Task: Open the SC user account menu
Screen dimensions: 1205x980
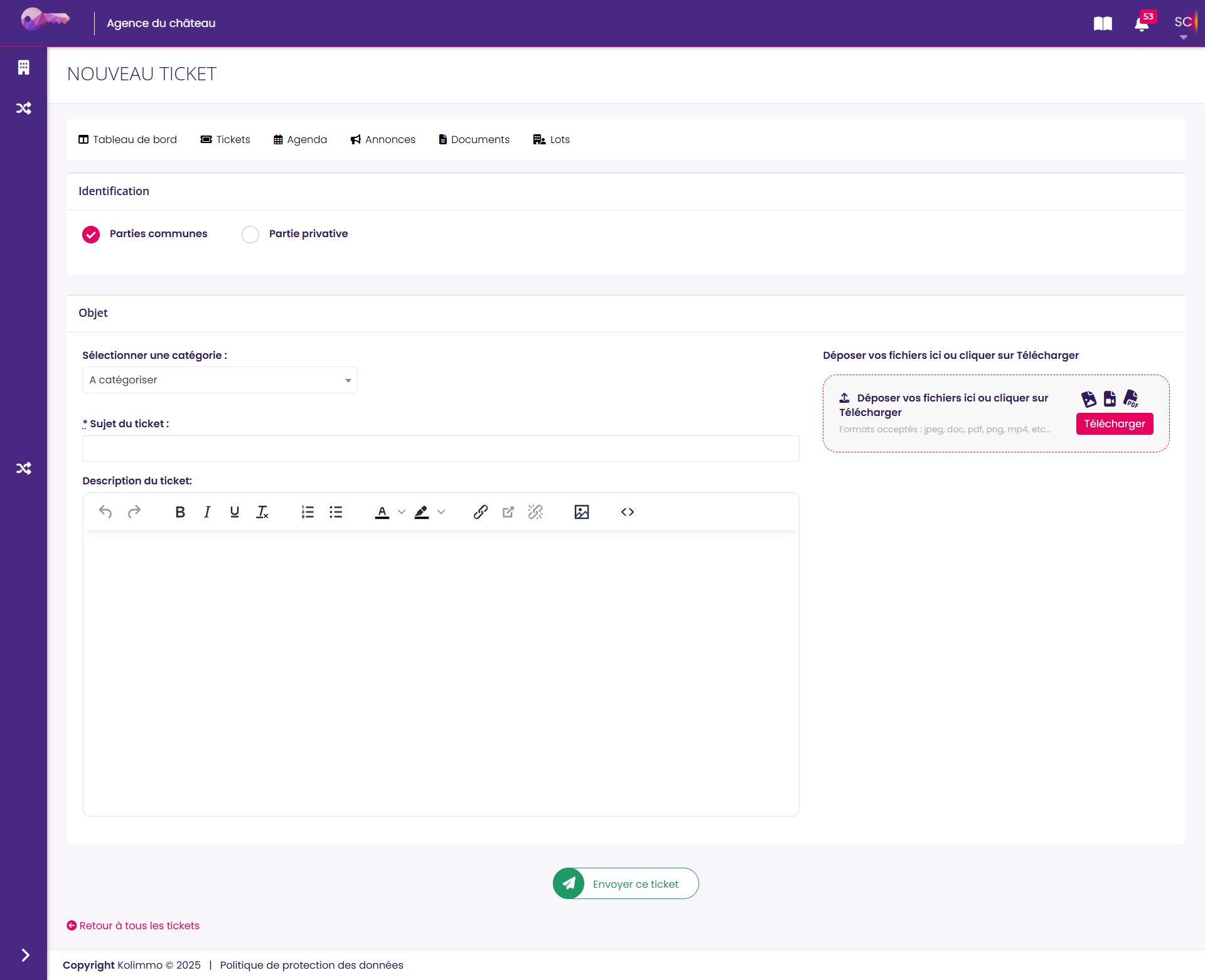Action: 1184,23
